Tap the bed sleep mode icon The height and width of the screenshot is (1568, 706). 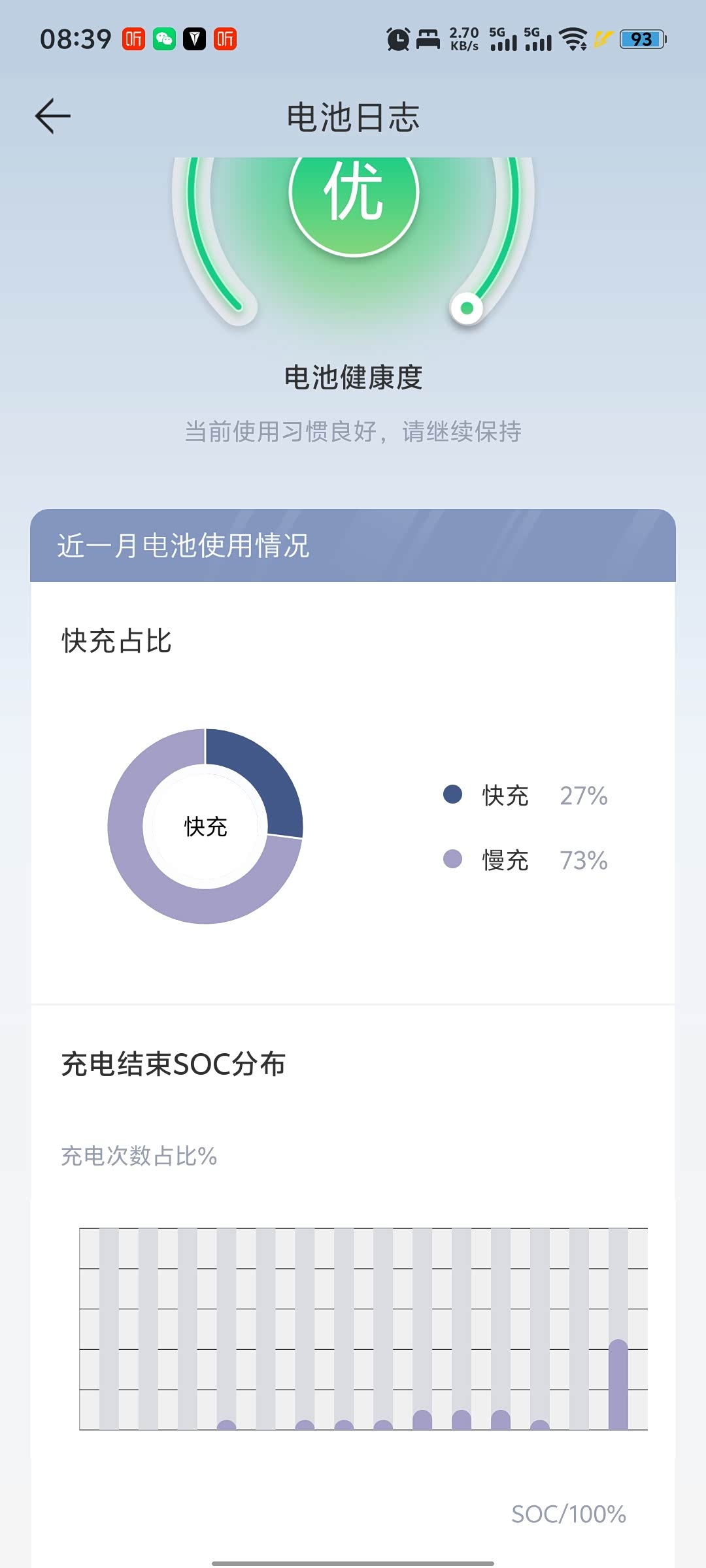(x=428, y=39)
